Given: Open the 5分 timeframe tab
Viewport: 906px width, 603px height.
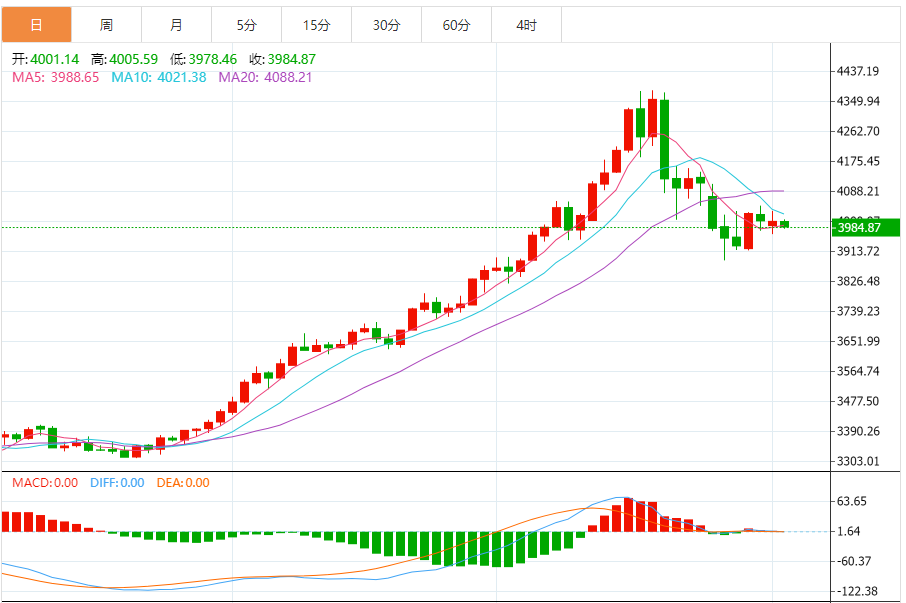Looking at the screenshot, I should tap(246, 24).
